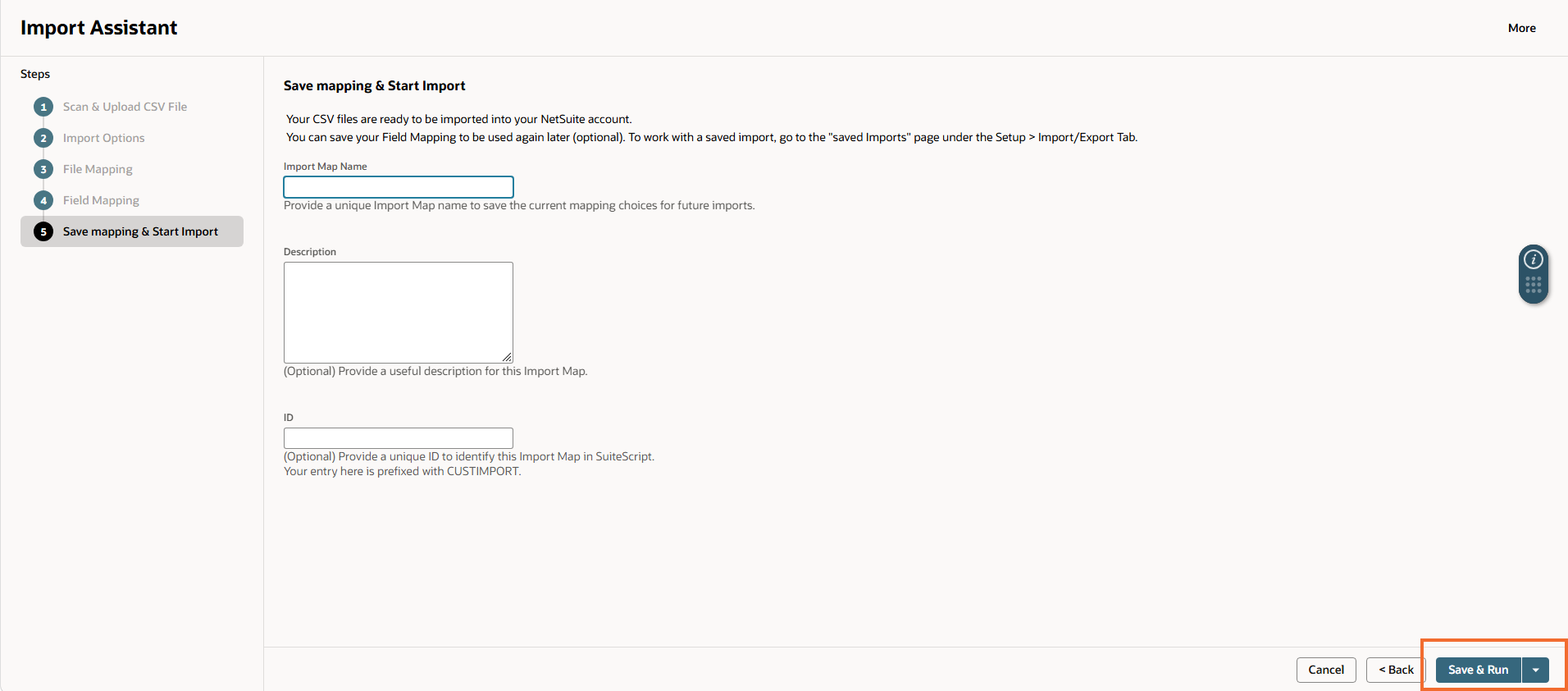Click the step 1 circle icon
Image resolution: width=1568 pixels, height=691 pixels.
[x=43, y=107]
